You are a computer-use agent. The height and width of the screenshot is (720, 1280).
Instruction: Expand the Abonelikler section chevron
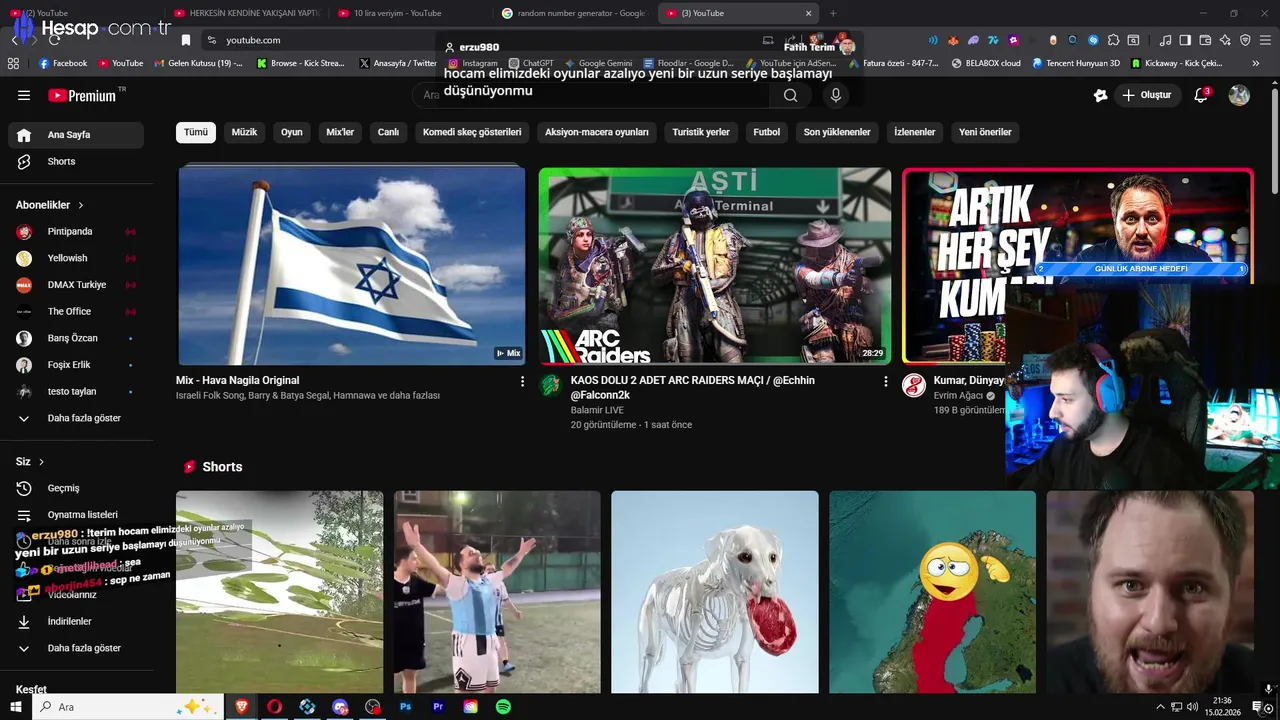(81, 205)
